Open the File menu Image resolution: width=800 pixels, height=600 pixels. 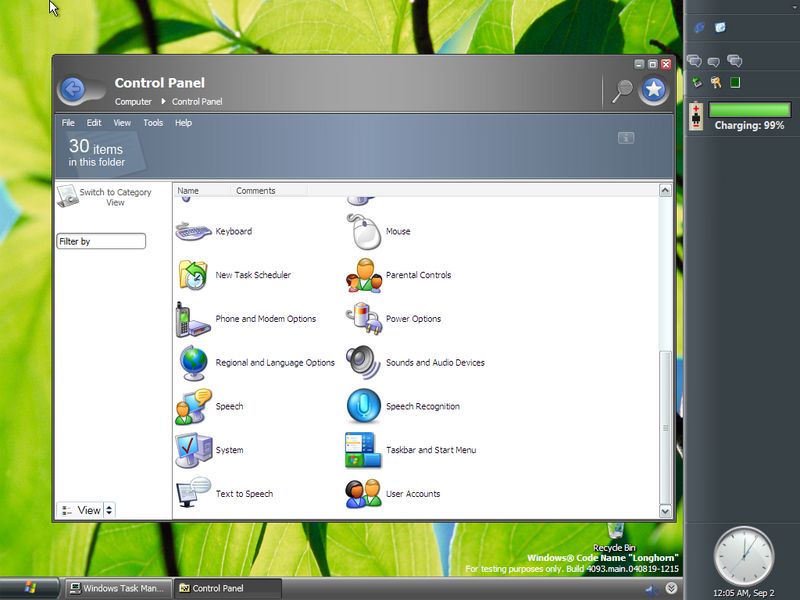(x=68, y=123)
